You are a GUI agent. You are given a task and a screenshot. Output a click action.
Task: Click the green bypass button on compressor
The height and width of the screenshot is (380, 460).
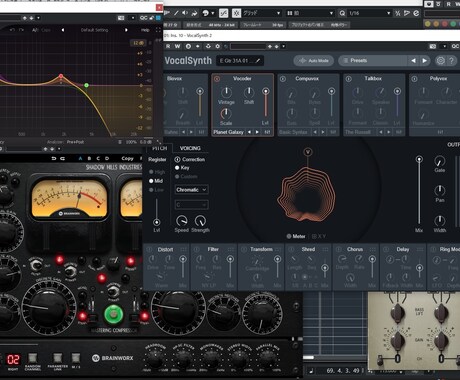114,315
